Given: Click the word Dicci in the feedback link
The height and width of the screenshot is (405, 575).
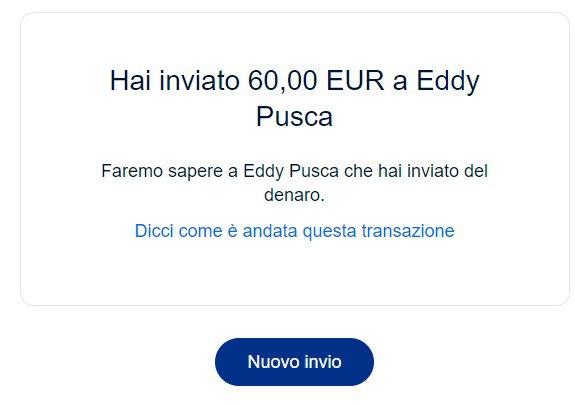Looking at the screenshot, I should tap(154, 231).
